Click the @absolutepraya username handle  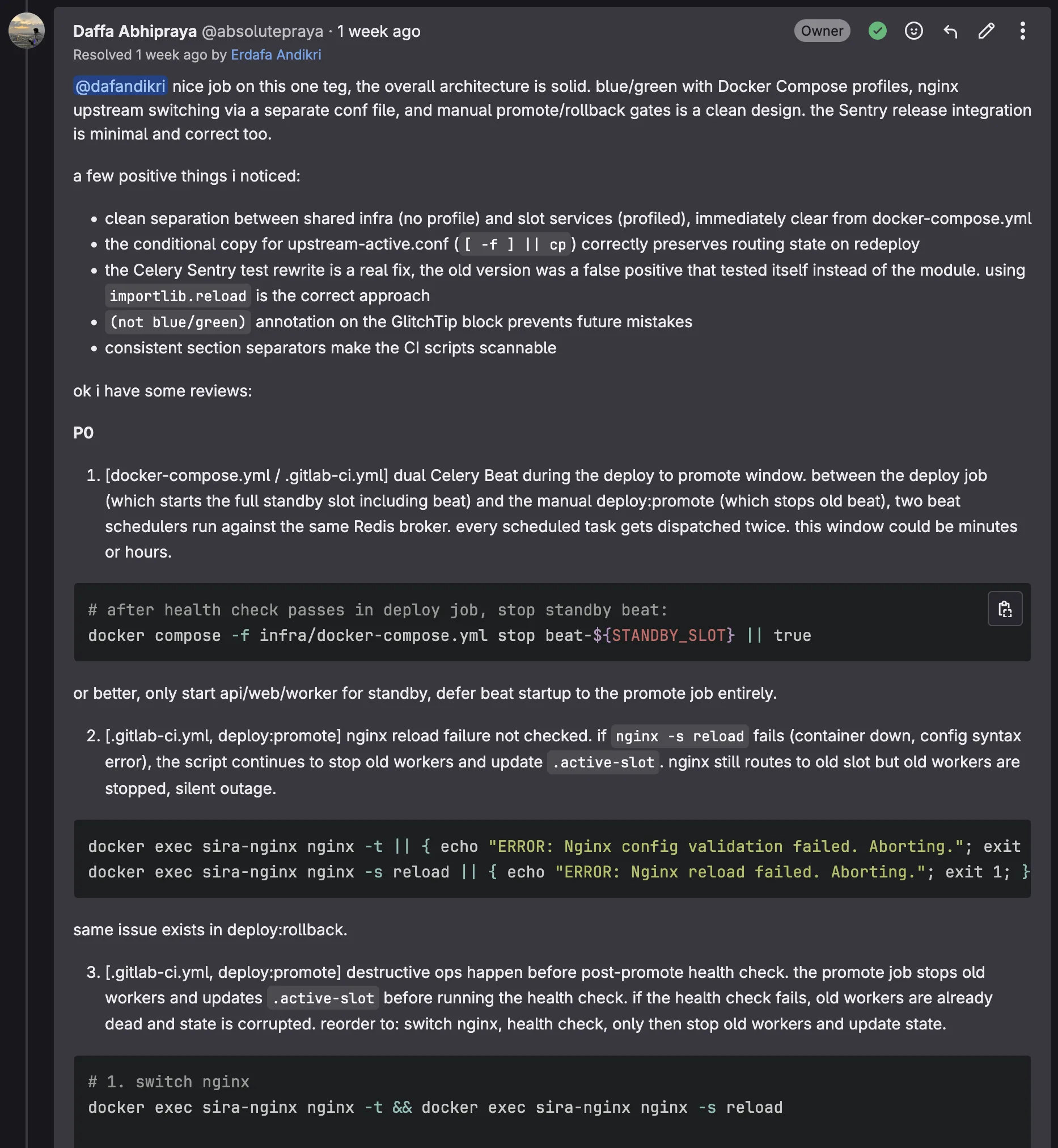262,32
